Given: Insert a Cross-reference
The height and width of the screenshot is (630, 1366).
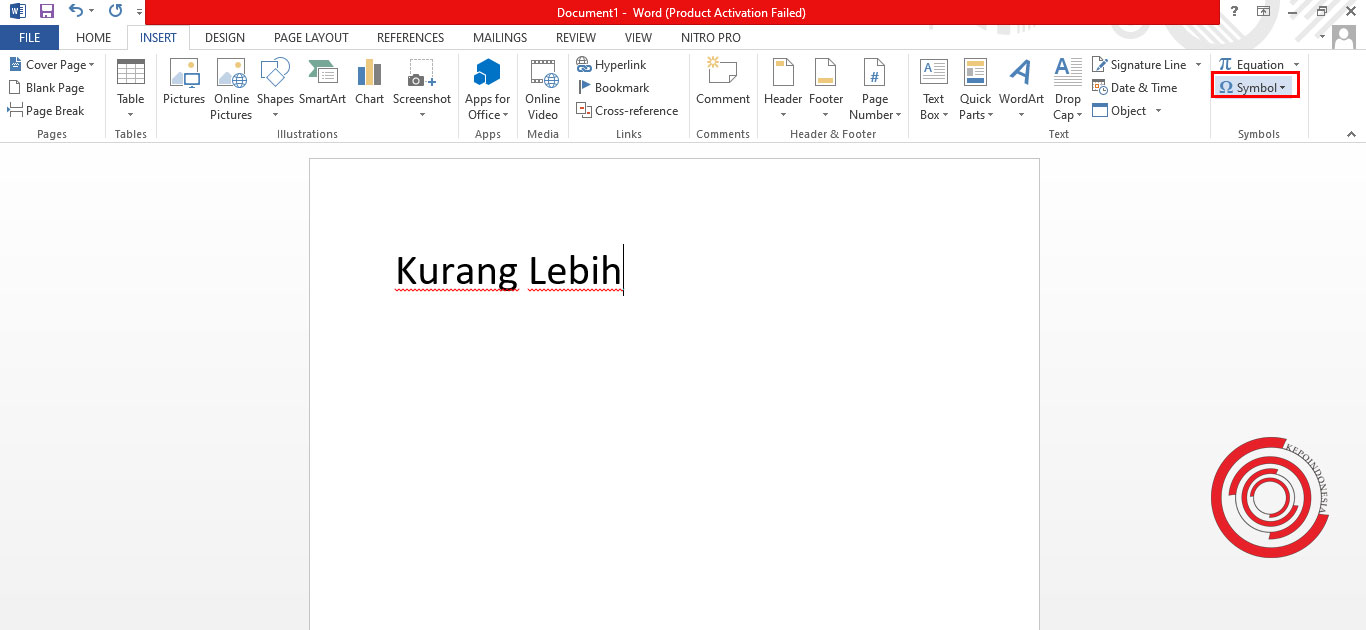Looking at the screenshot, I should point(627,110).
